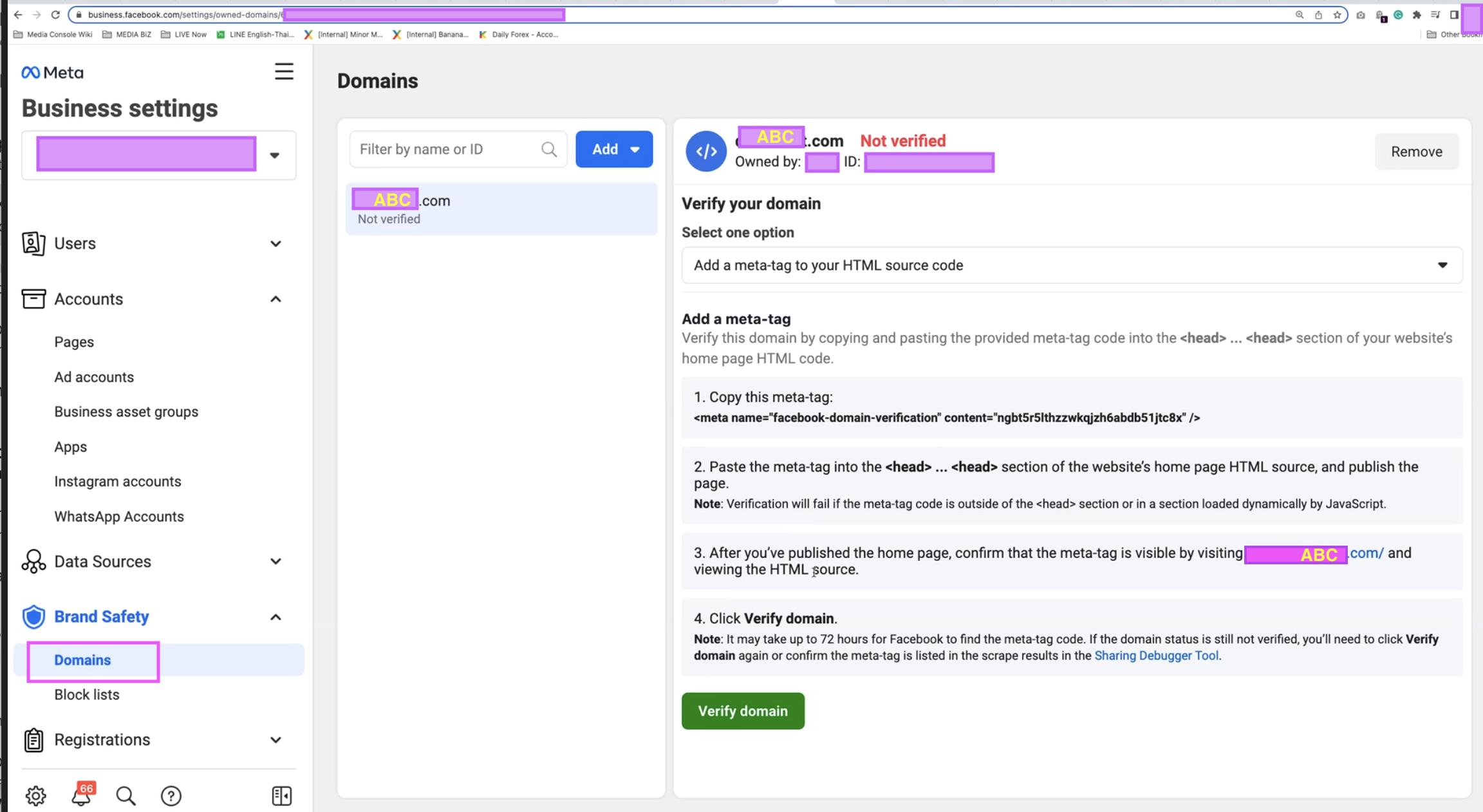Open Ad accounts in sidebar
The width and height of the screenshot is (1483, 812).
(94, 377)
